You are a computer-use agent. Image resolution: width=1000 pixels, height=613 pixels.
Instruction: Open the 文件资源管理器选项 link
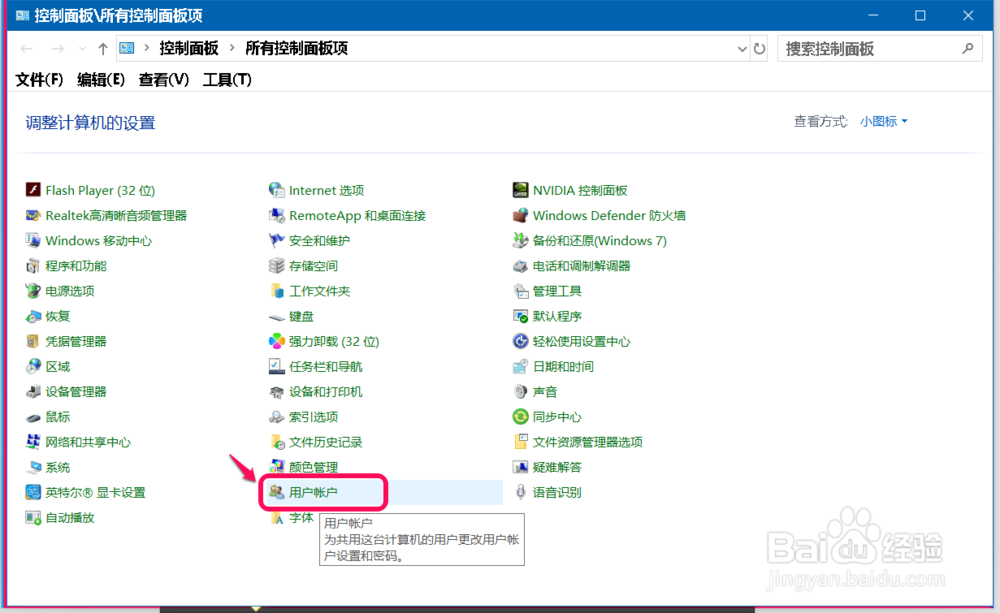587,442
